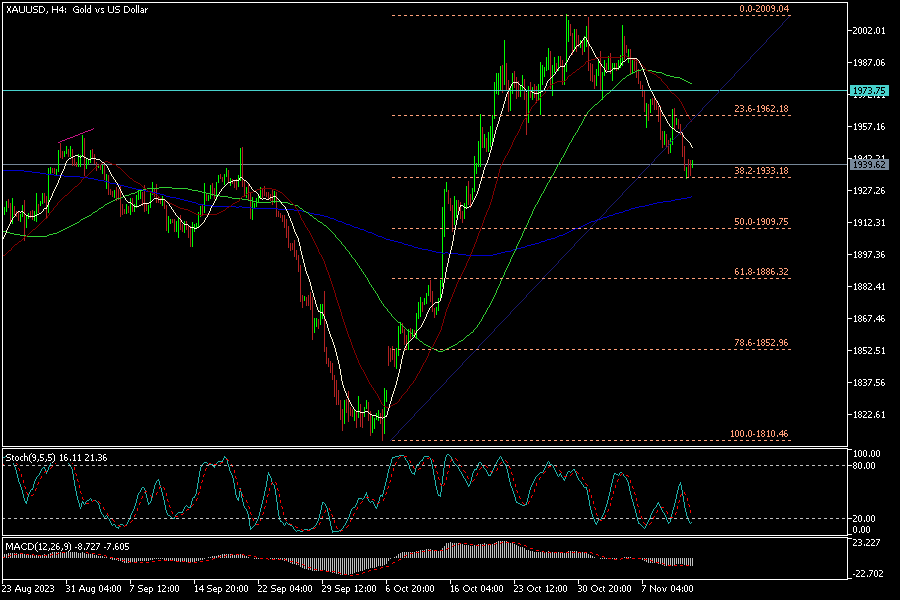Click the 1973.75 horizontal line price tag
This screenshot has width=900, height=600.
[868, 91]
